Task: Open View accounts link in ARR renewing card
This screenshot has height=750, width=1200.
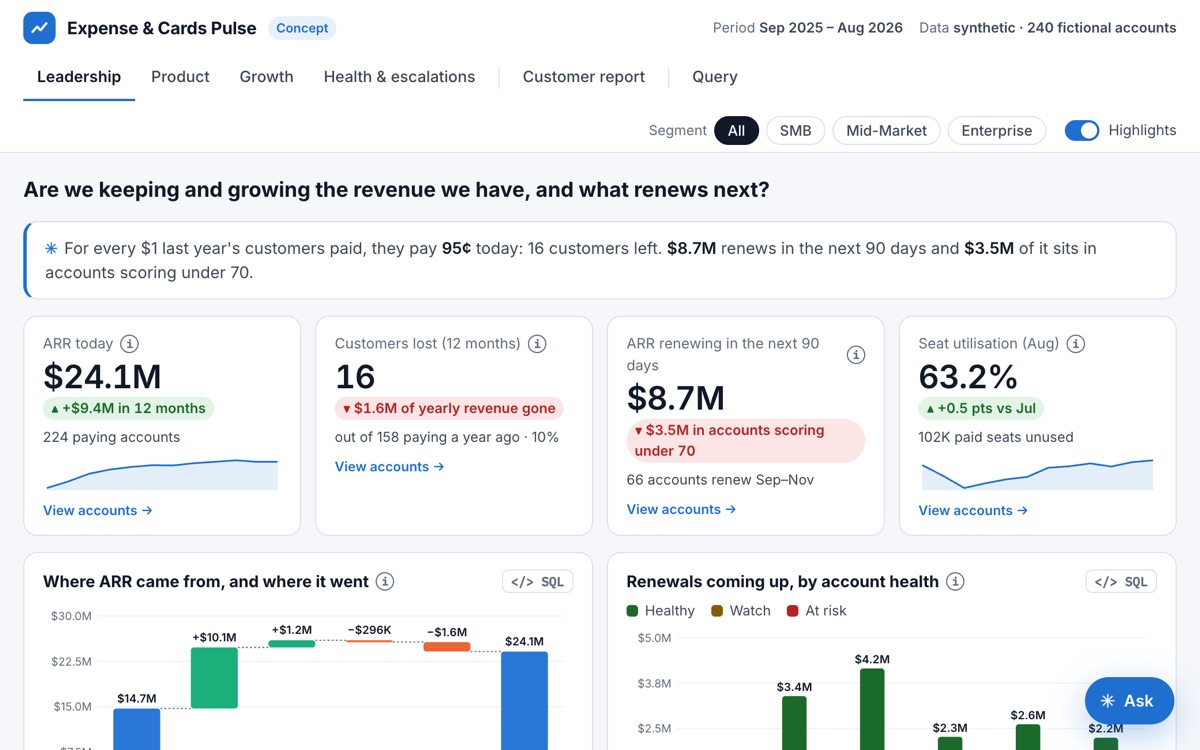Action: [x=682, y=510]
